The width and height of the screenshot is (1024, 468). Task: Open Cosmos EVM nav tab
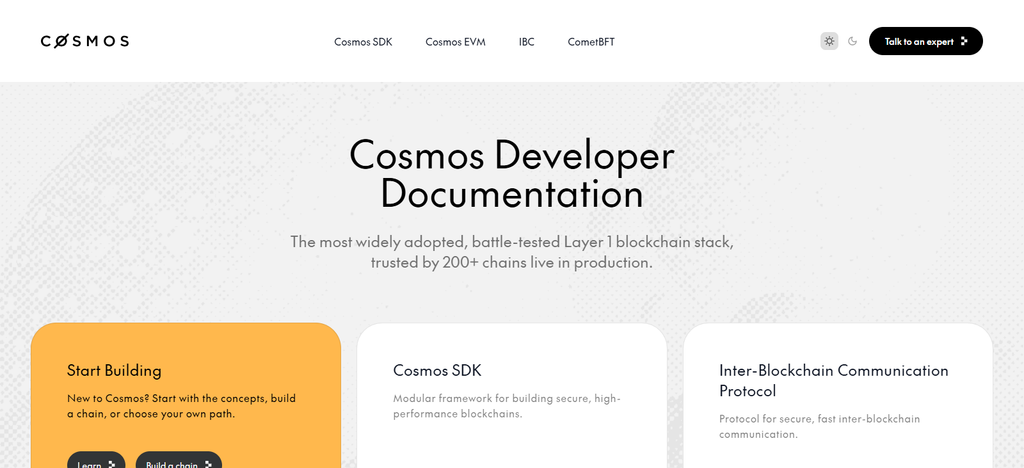point(455,42)
